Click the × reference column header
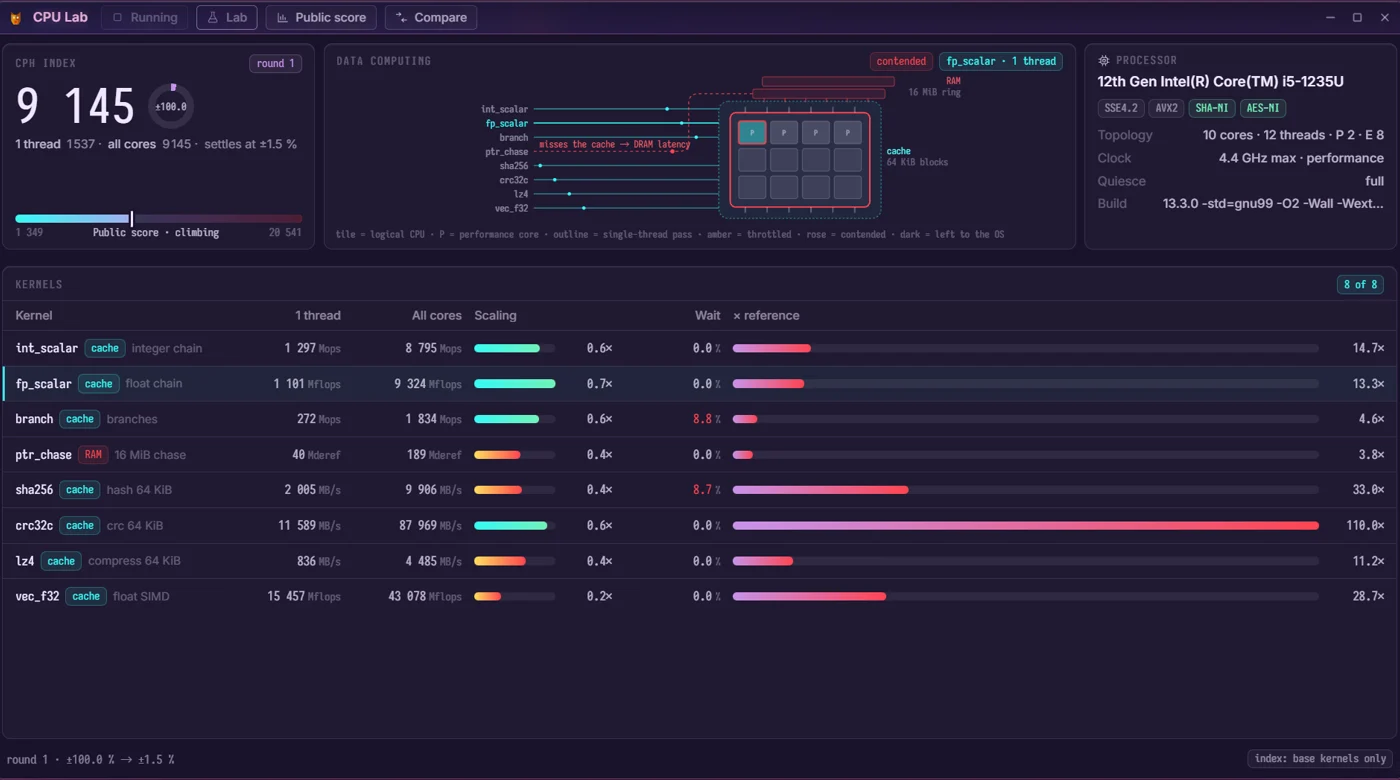Screen dimensions: 1400x780 (766, 315)
